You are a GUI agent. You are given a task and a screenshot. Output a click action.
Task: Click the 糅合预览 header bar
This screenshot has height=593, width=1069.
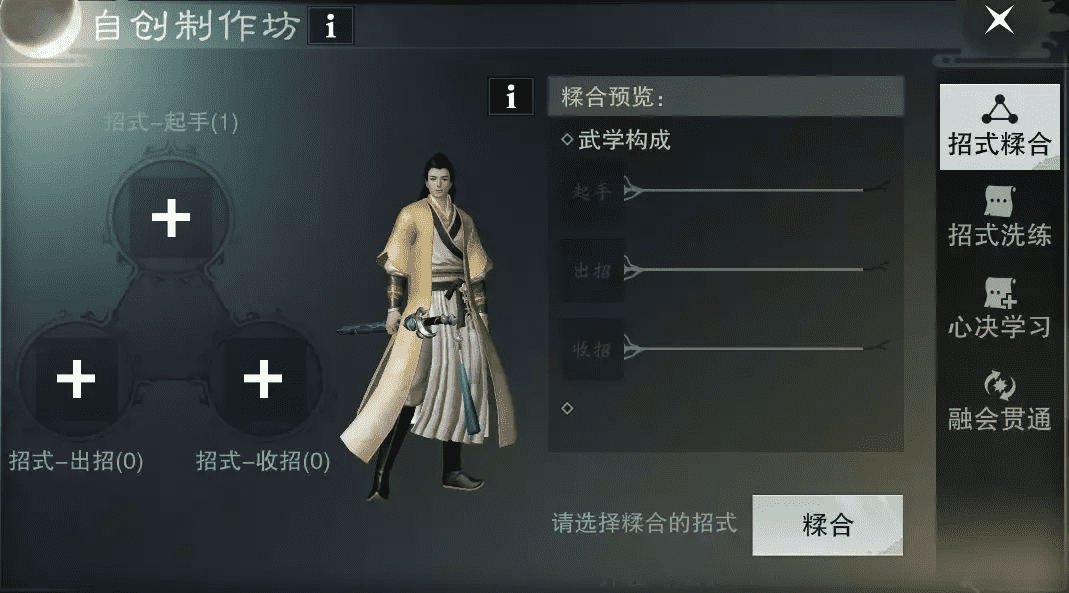726,96
